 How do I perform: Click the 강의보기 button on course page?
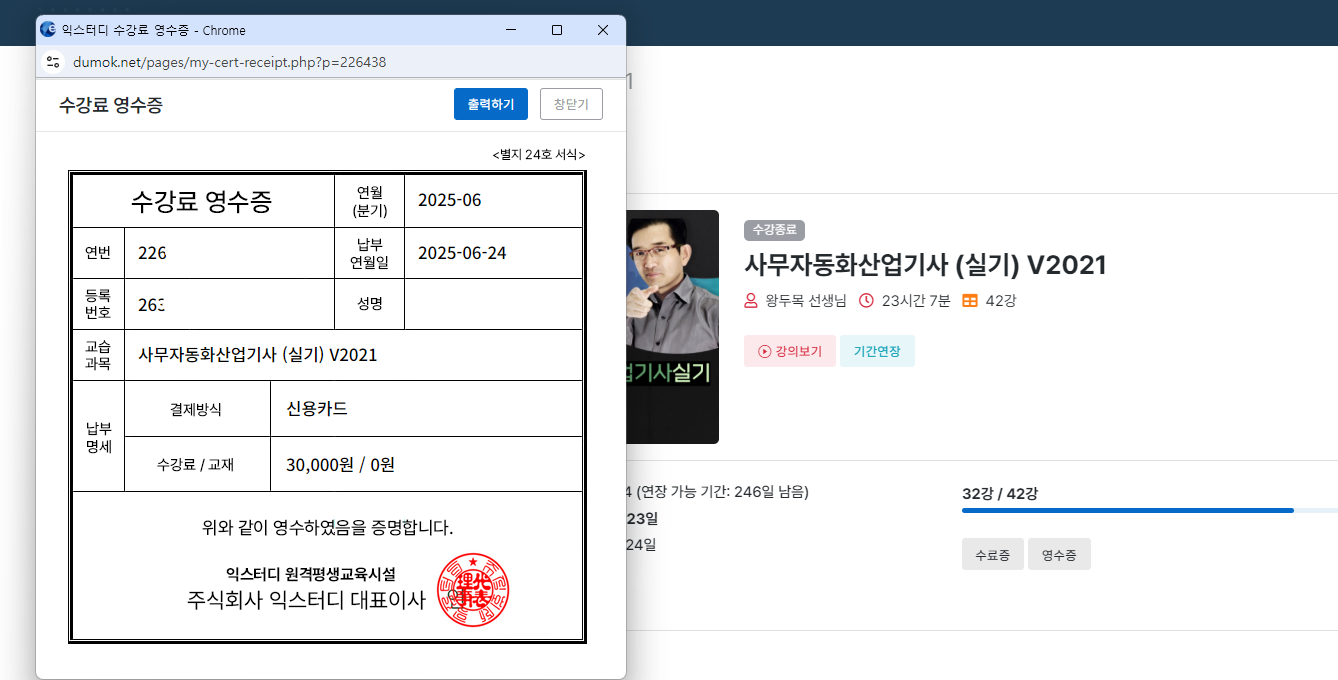[x=790, y=351]
